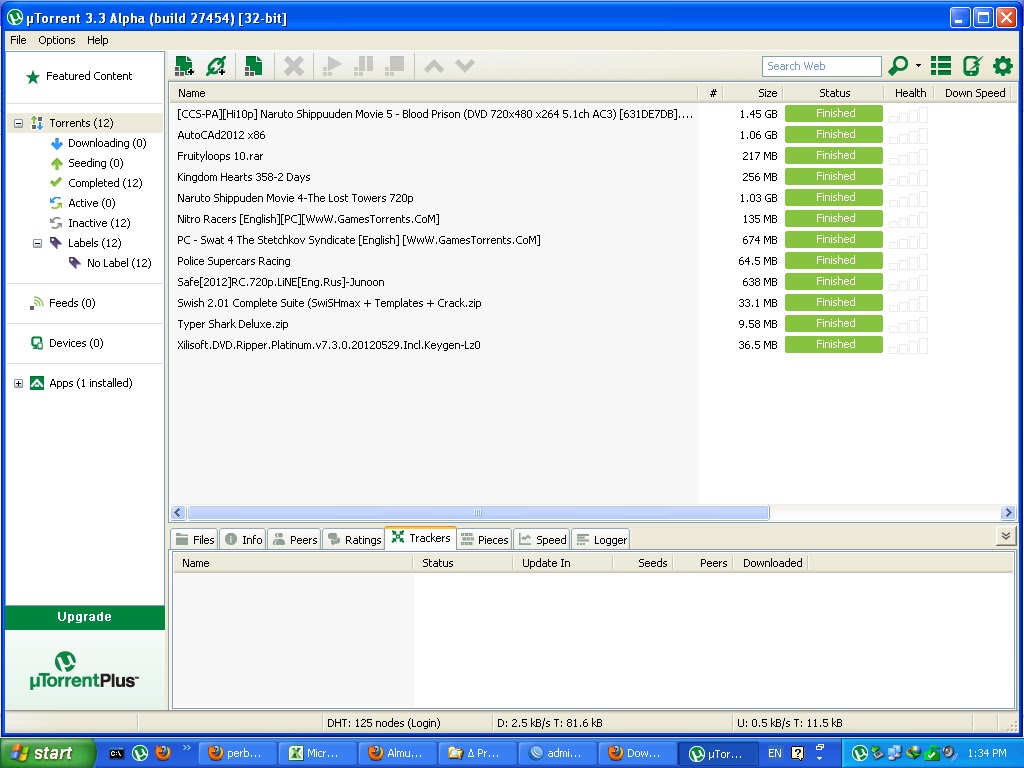Open the Options menu
The height and width of the screenshot is (768, 1024).
coord(57,40)
